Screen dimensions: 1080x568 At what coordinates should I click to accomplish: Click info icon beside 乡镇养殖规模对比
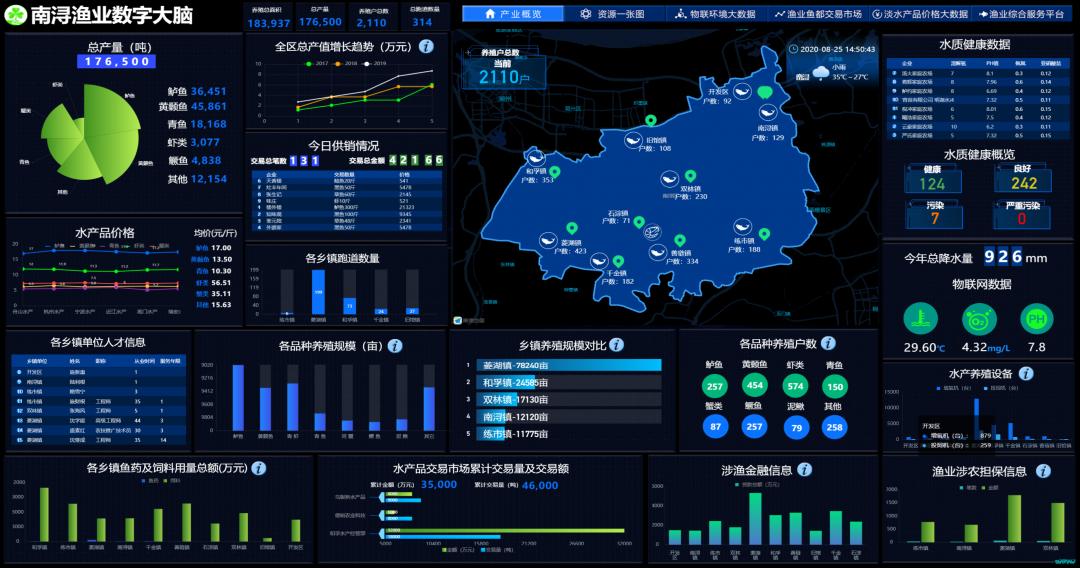pyautogui.click(x=616, y=345)
